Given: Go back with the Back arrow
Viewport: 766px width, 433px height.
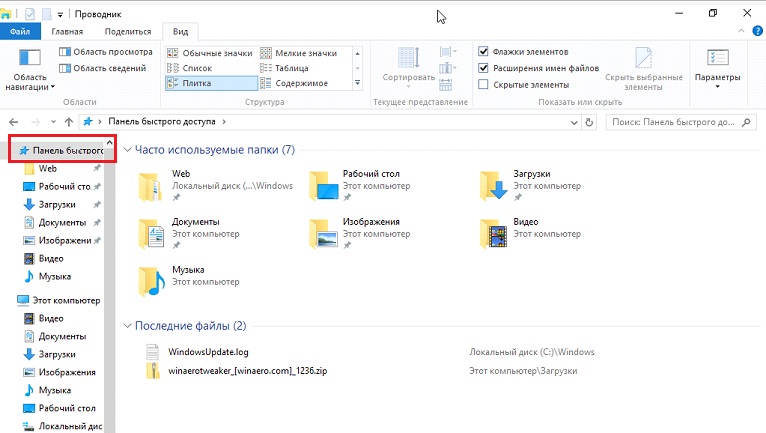Looking at the screenshot, I should pos(14,122).
